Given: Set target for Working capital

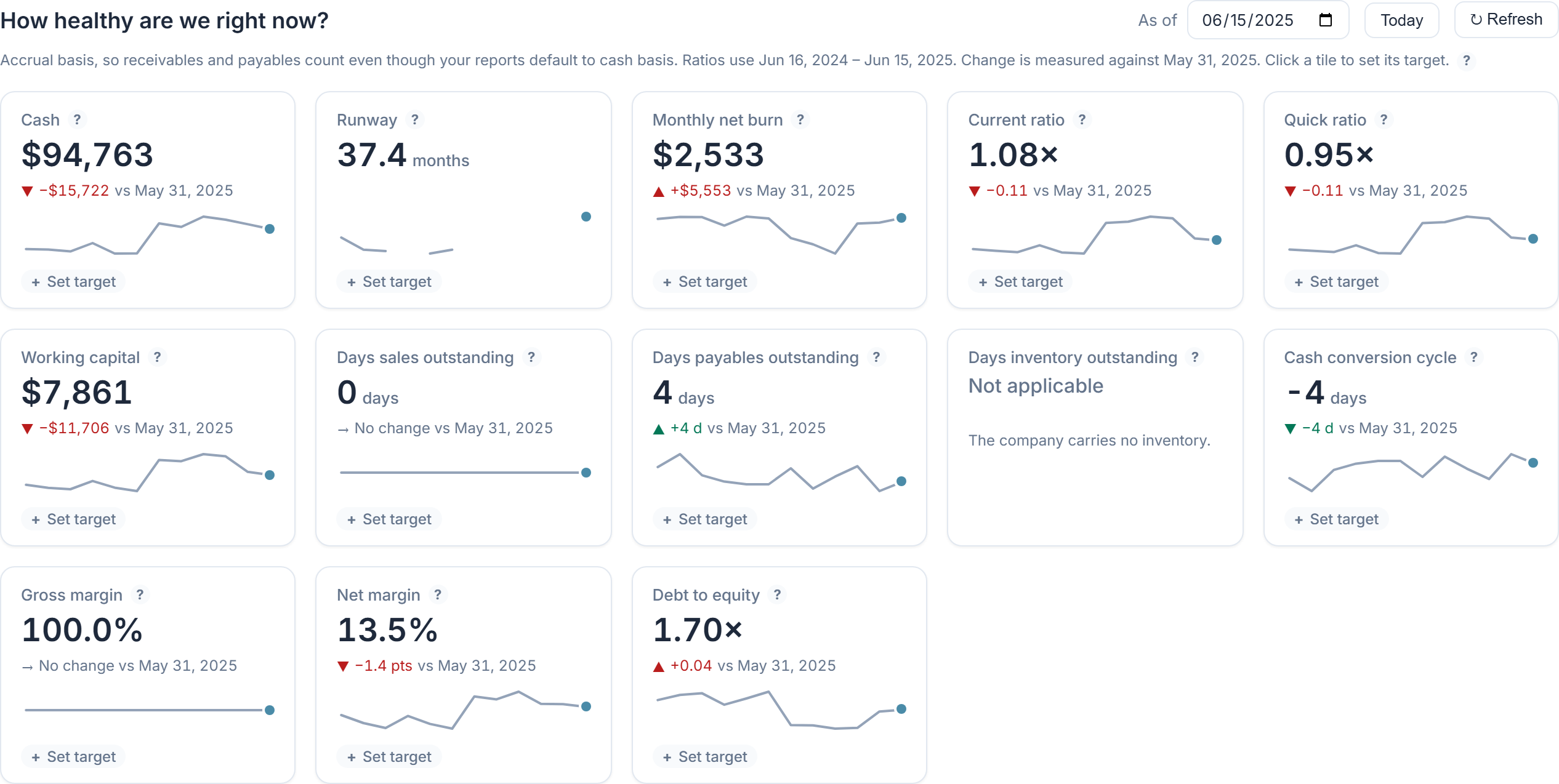Looking at the screenshot, I should point(73,519).
